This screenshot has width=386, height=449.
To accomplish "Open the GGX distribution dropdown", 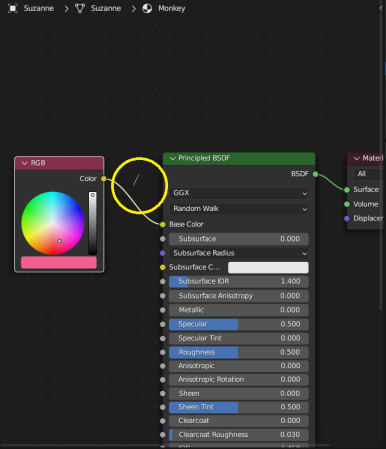I will click(x=239, y=193).
